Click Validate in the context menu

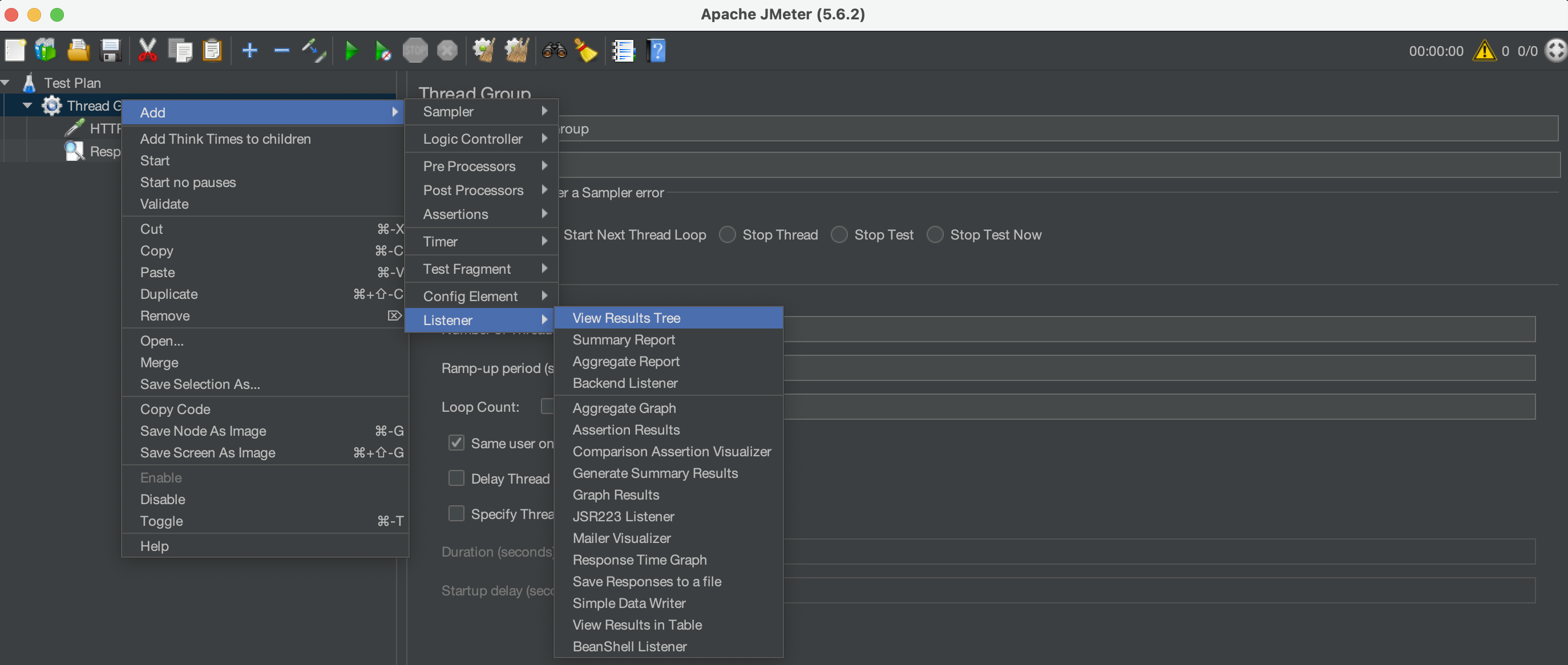[x=164, y=204]
